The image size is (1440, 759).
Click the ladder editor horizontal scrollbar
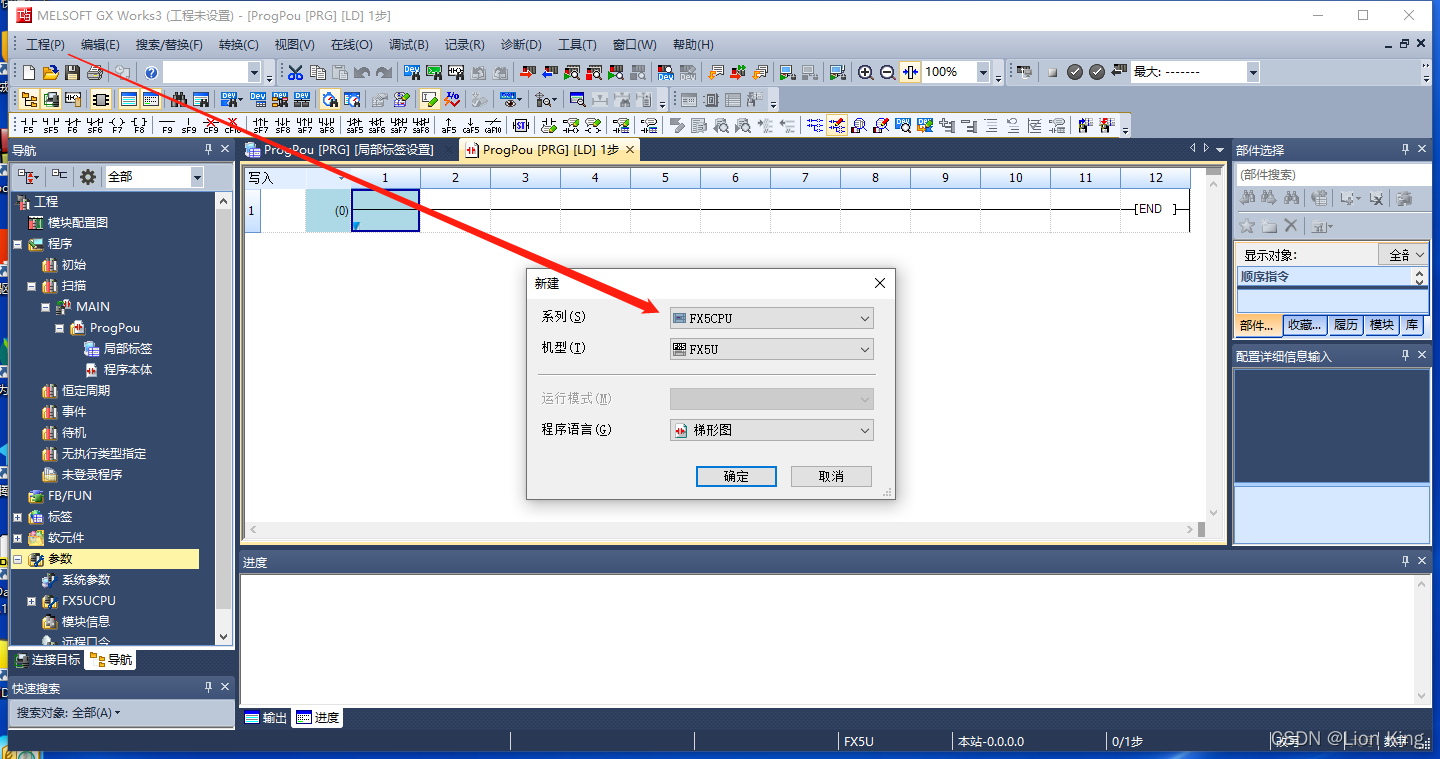[722, 529]
